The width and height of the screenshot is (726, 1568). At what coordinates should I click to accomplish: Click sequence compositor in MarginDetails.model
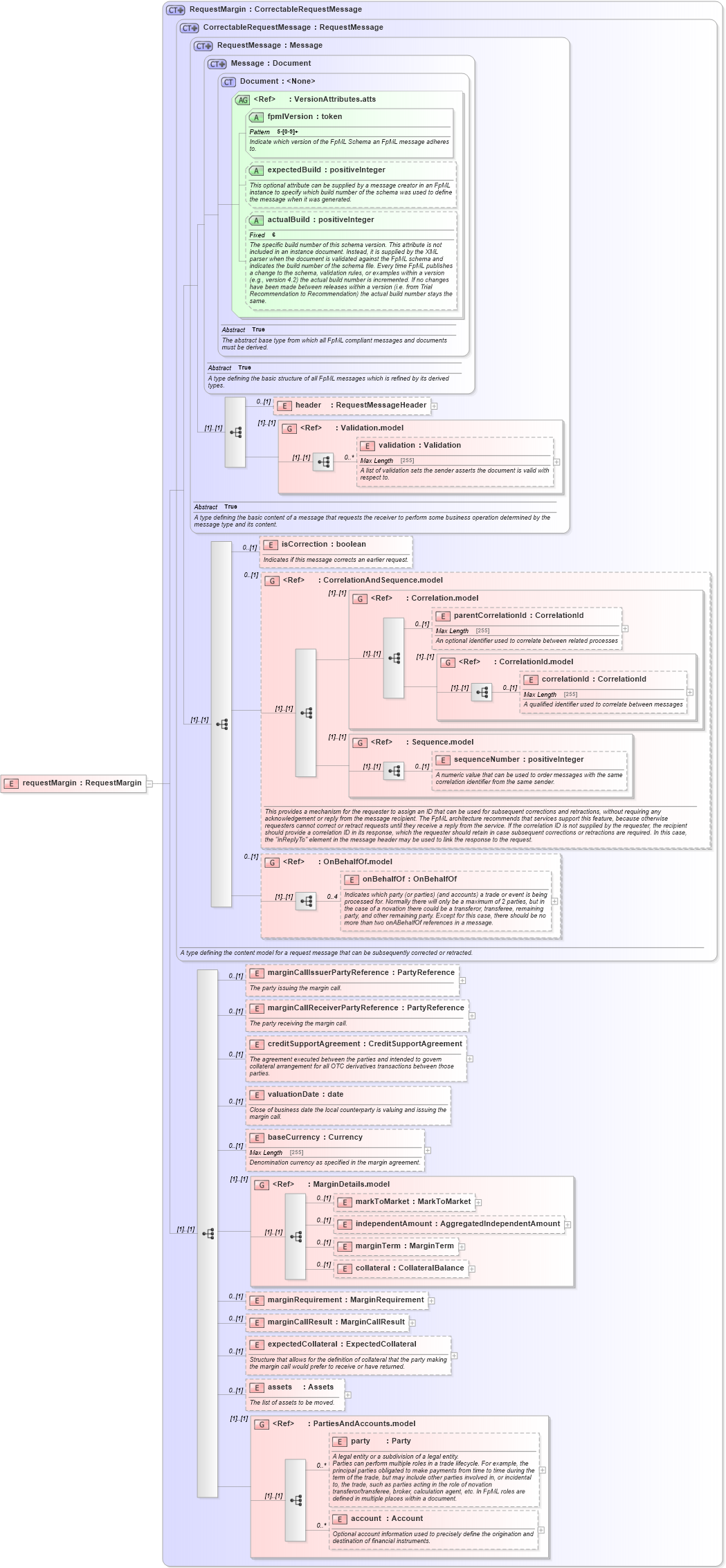pos(296,1236)
